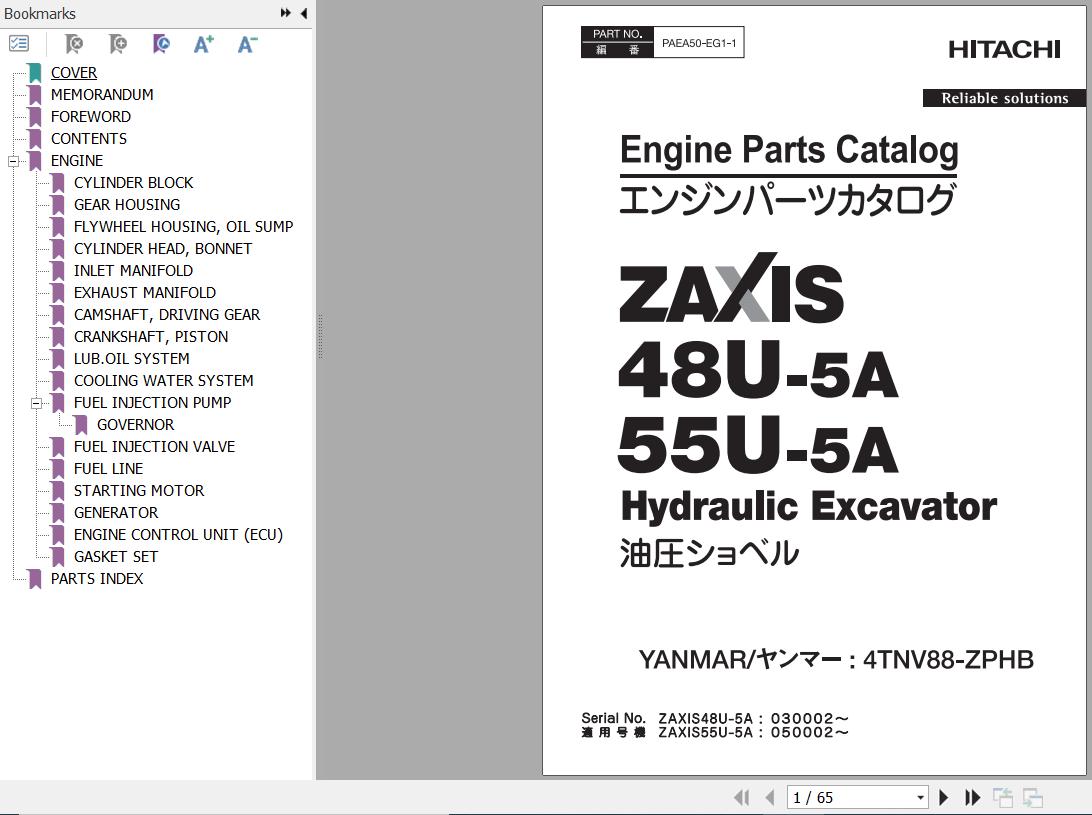Image resolution: width=1092 pixels, height=815 pixels.
Task: Click the COVER bookmark ribbon icon
Action: [x=36, y=72]
